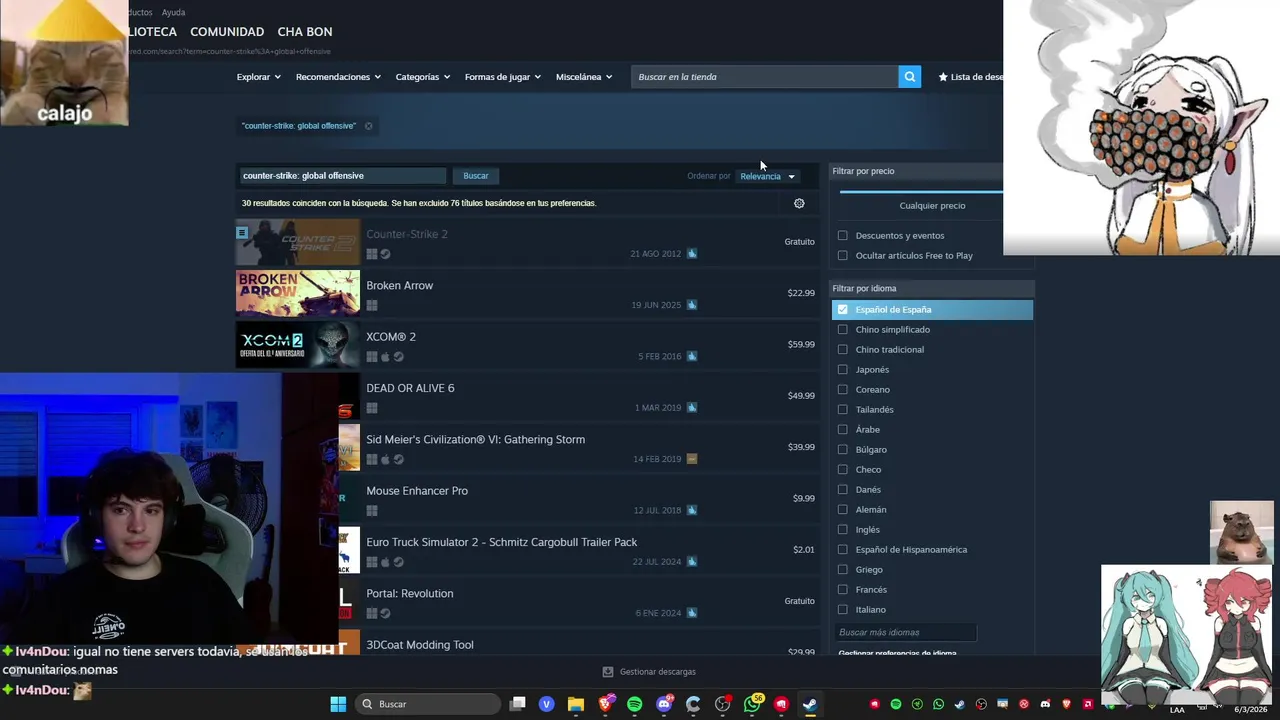The image size is (1280, 720).
Task: Check Inglés language filter
Action: coord(842,530)
